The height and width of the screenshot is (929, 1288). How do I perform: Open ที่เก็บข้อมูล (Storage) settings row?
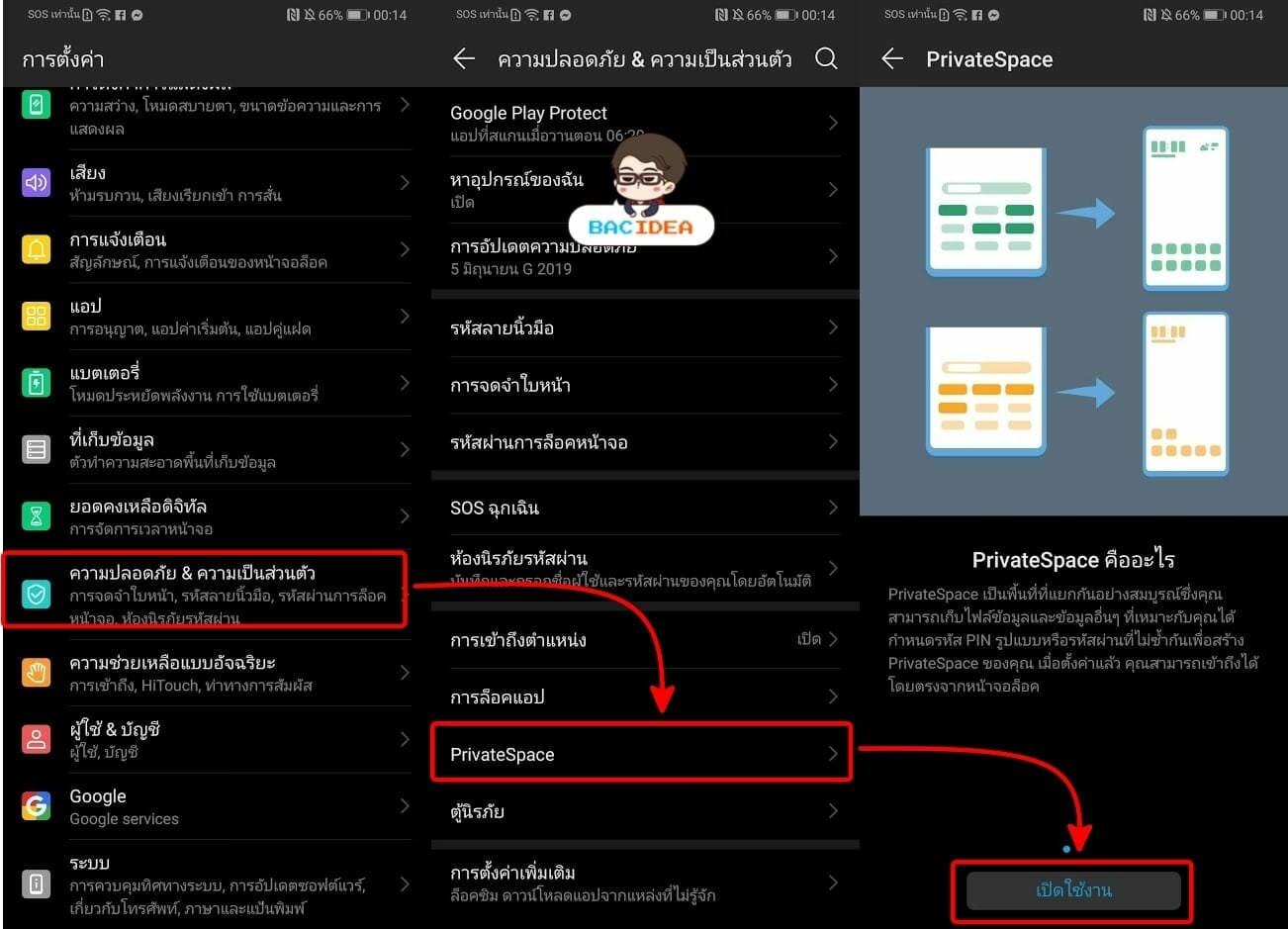point(216,450)
